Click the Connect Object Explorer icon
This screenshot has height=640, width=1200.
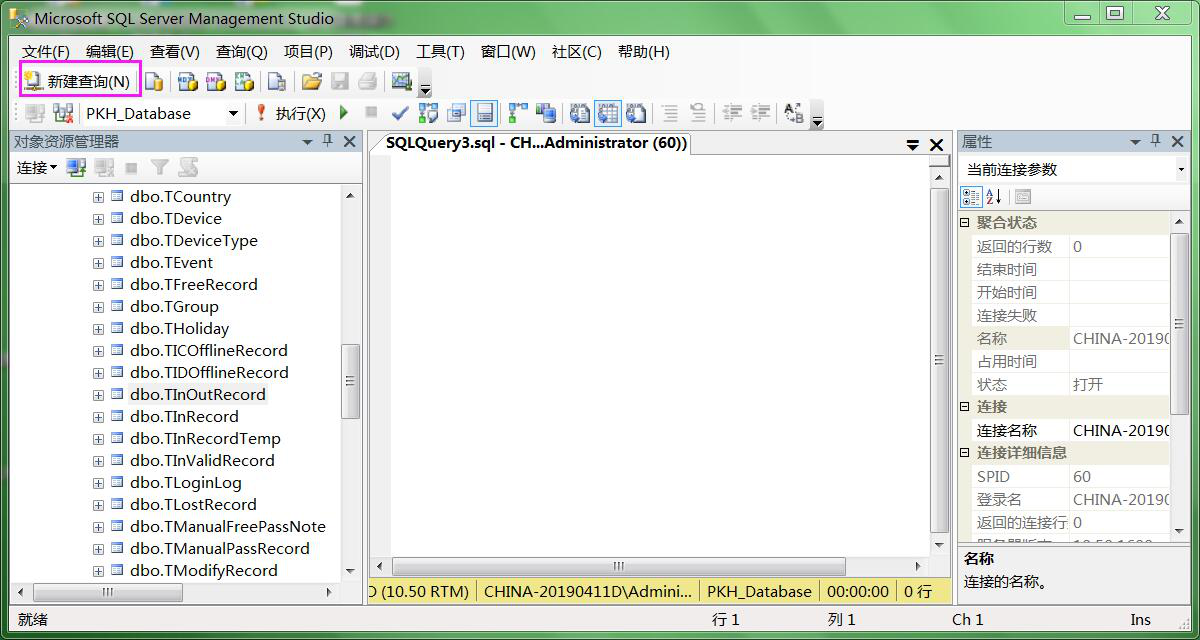(x=76, y=168)
